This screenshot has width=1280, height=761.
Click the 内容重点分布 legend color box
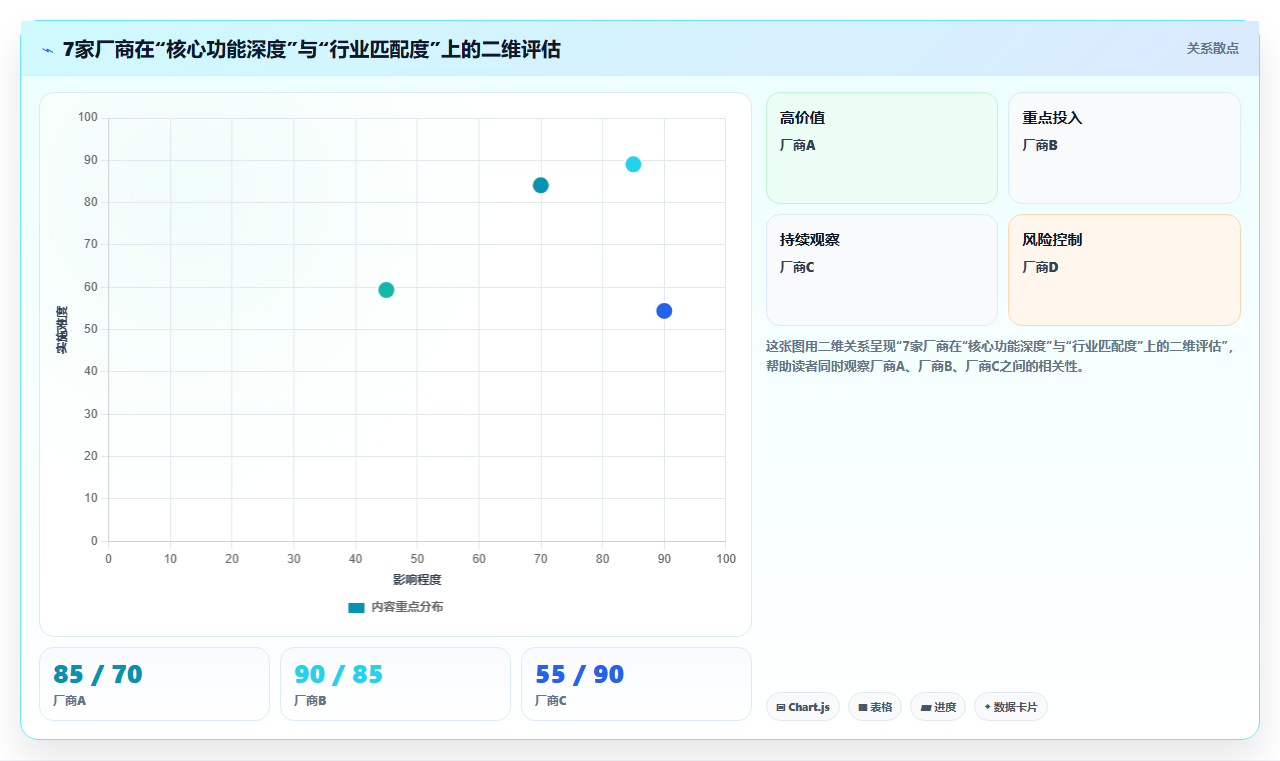(356, 607)
